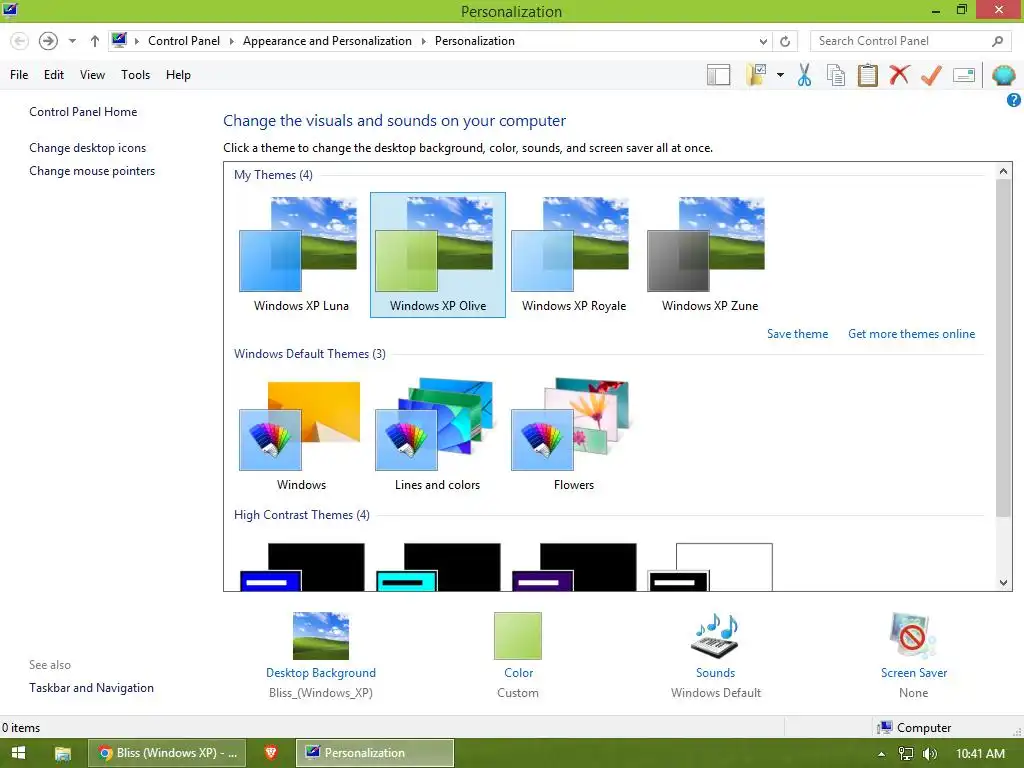This screenshot has width=1024, height=768.
Task: Click the Cut scissors icon
Action: tap(805, 75)
